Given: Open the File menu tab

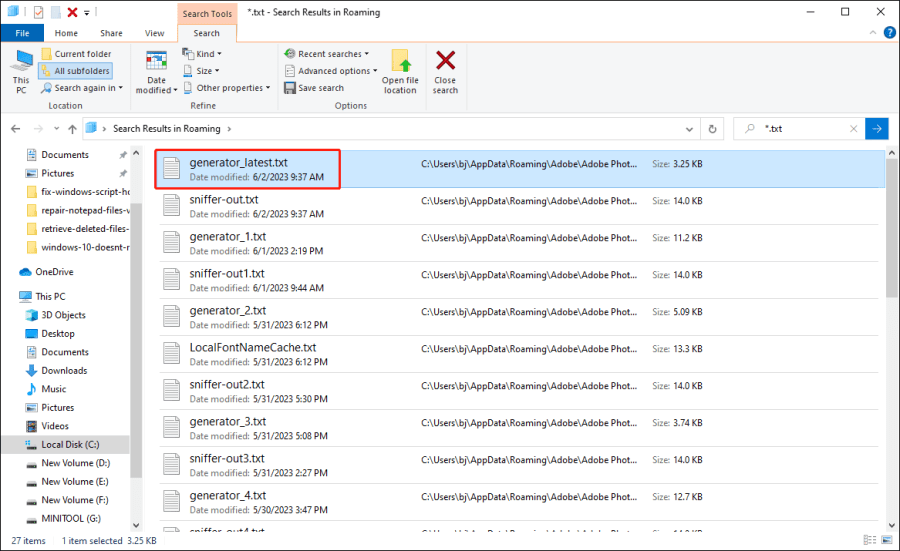Looking at the screenshot, I should pyautogui.click(x=22, y=33).
